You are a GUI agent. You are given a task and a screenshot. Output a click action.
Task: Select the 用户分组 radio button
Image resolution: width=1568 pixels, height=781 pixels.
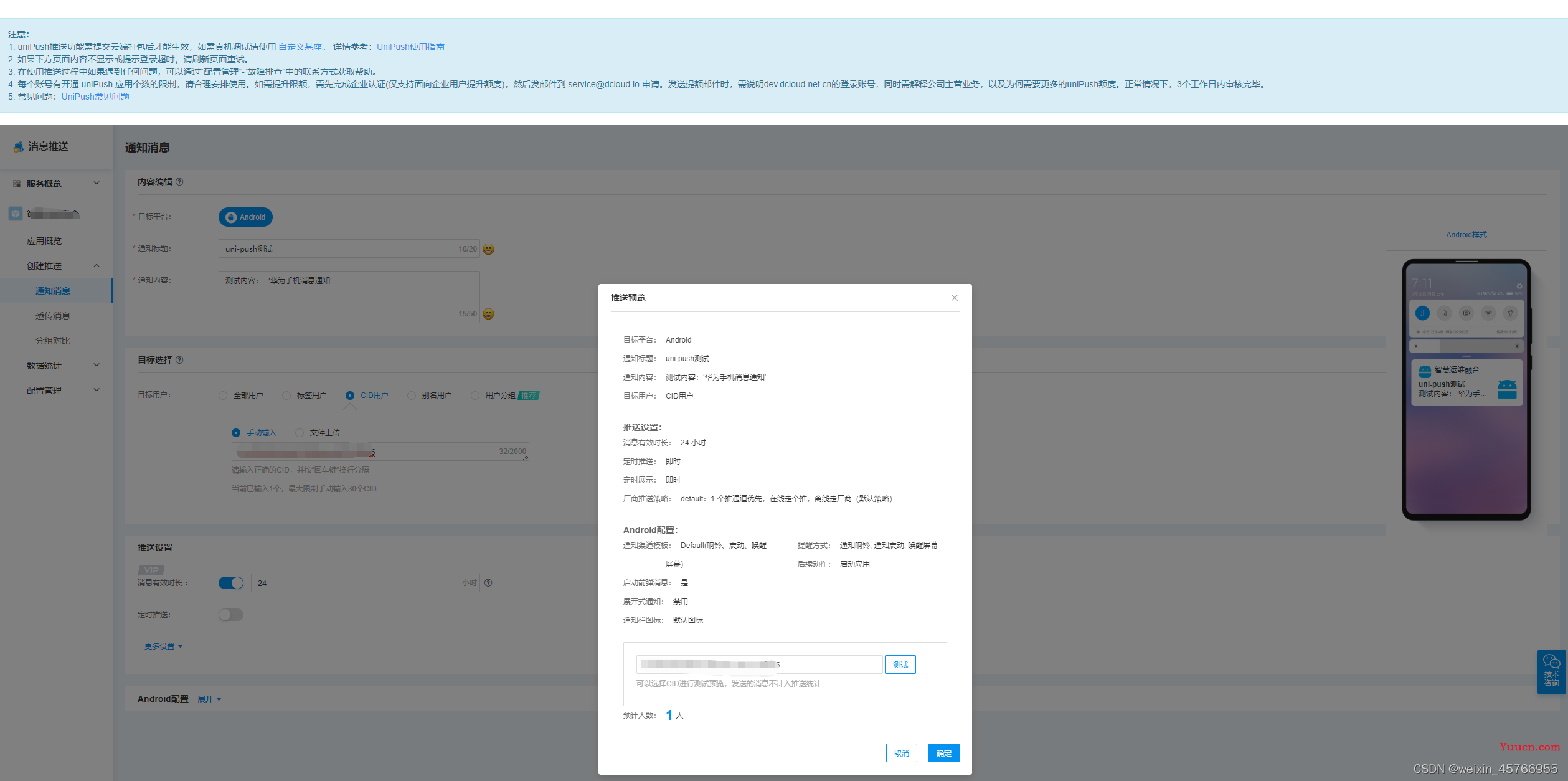coord(475,395)
